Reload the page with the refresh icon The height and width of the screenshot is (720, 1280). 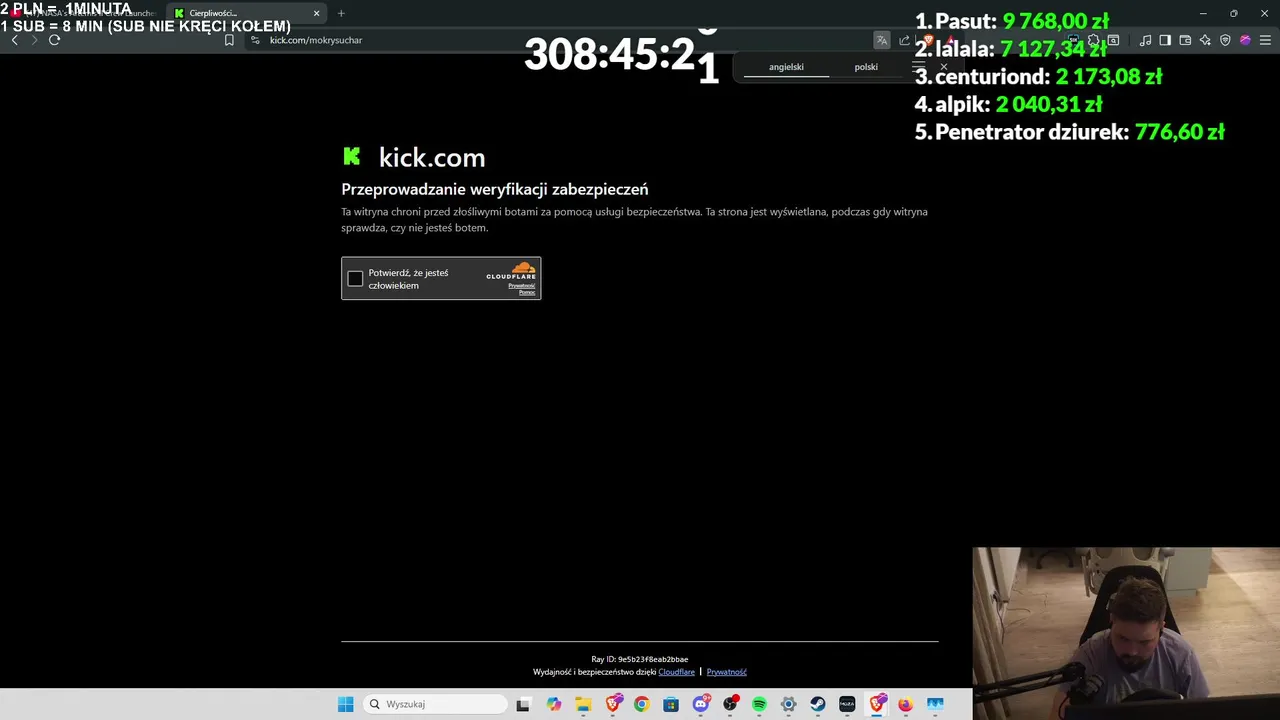click(54, 40)
